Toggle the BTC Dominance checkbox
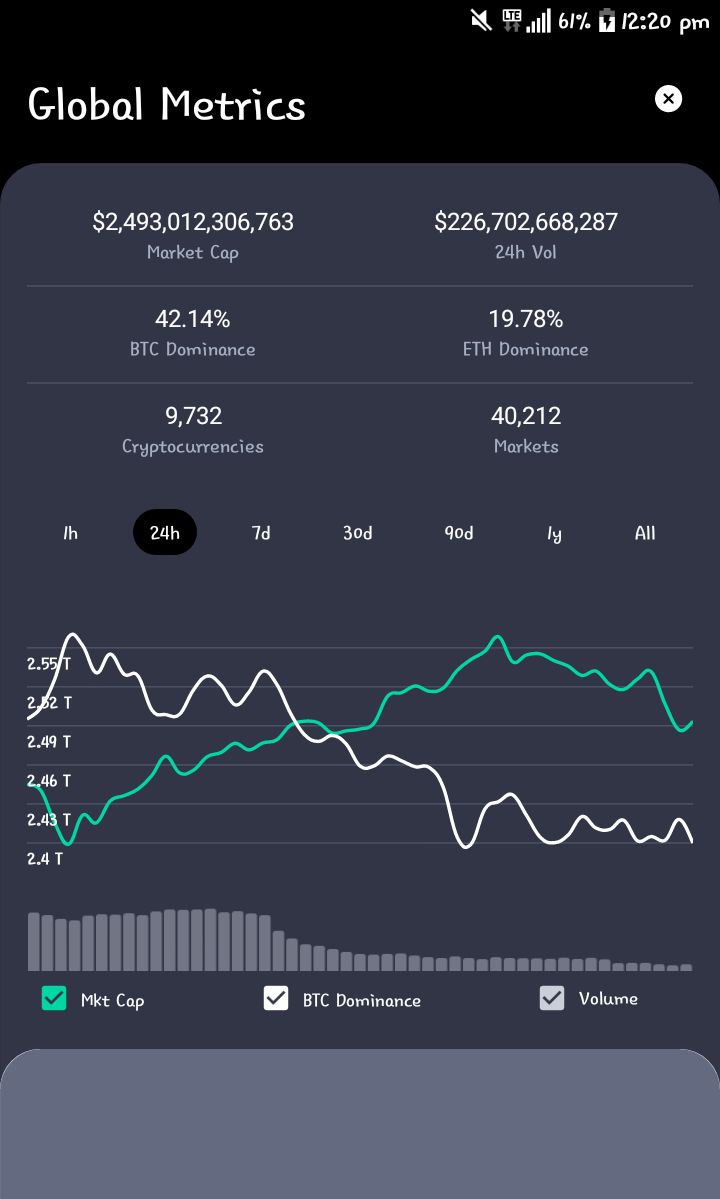Screen dimensions: 720x1199 click(x=276, y=998)
